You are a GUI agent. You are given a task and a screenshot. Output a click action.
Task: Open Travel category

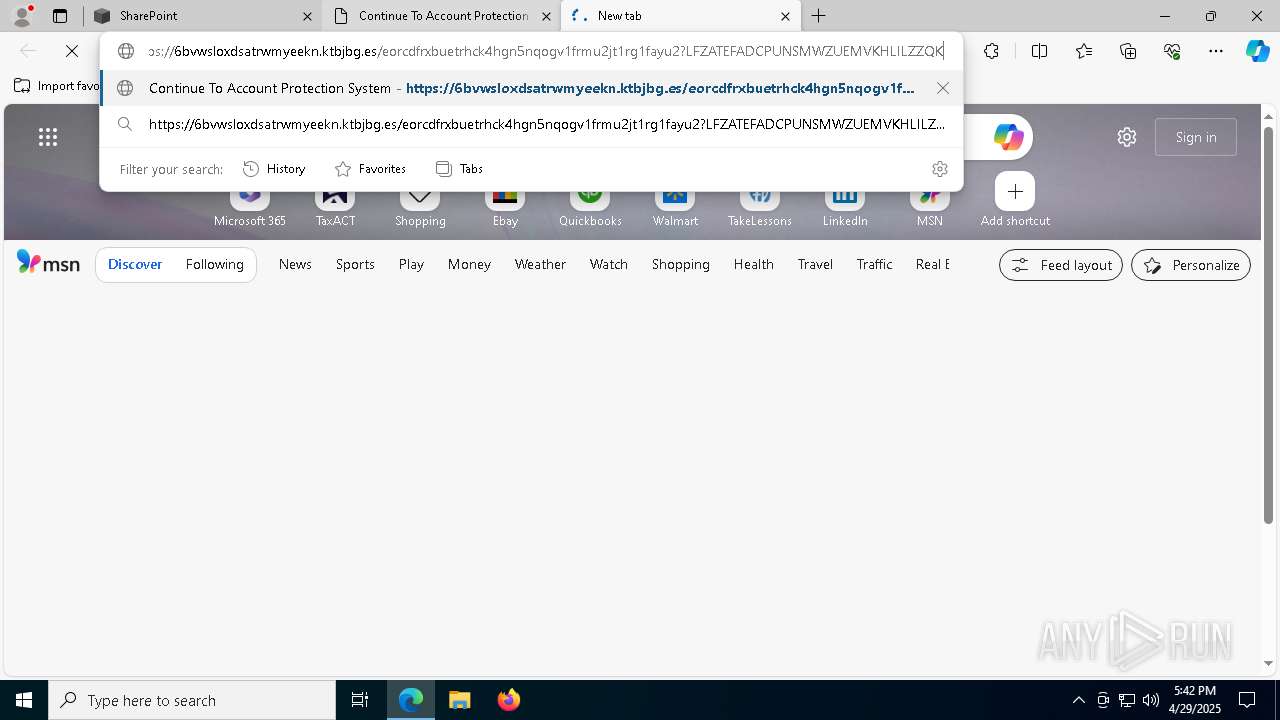pos(815,264)
